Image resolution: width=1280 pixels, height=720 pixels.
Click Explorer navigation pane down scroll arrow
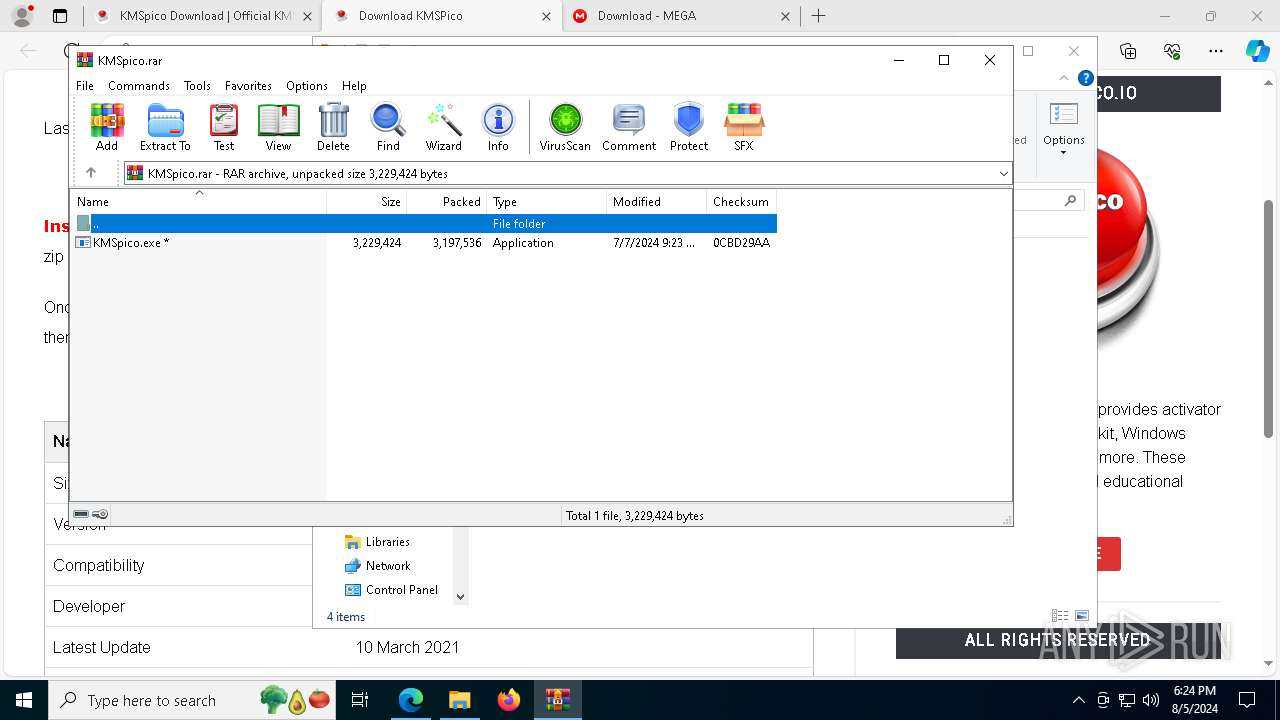tap(461, 597)
